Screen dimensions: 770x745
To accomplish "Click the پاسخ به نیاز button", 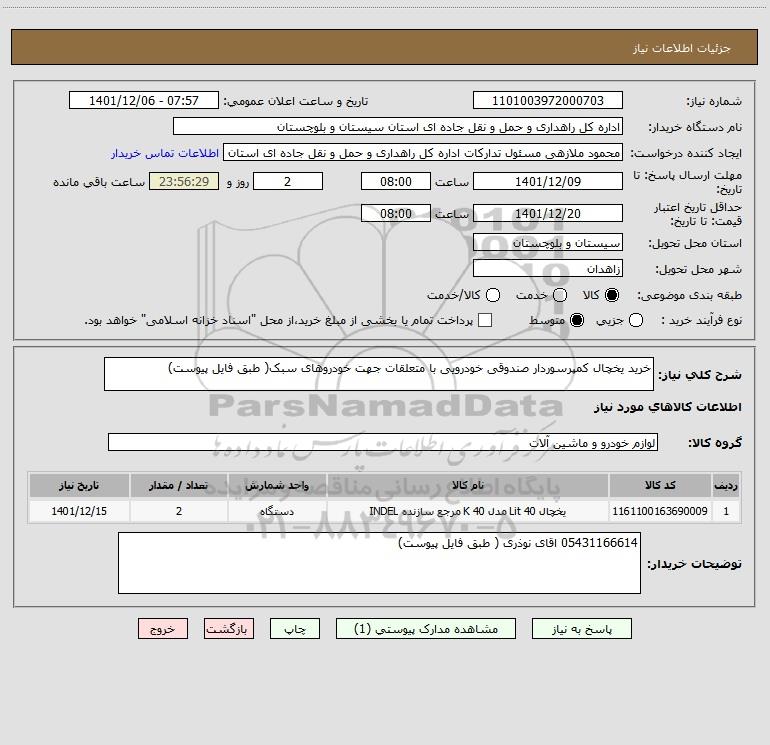I will pyautogui.click(x=581, y=629).
